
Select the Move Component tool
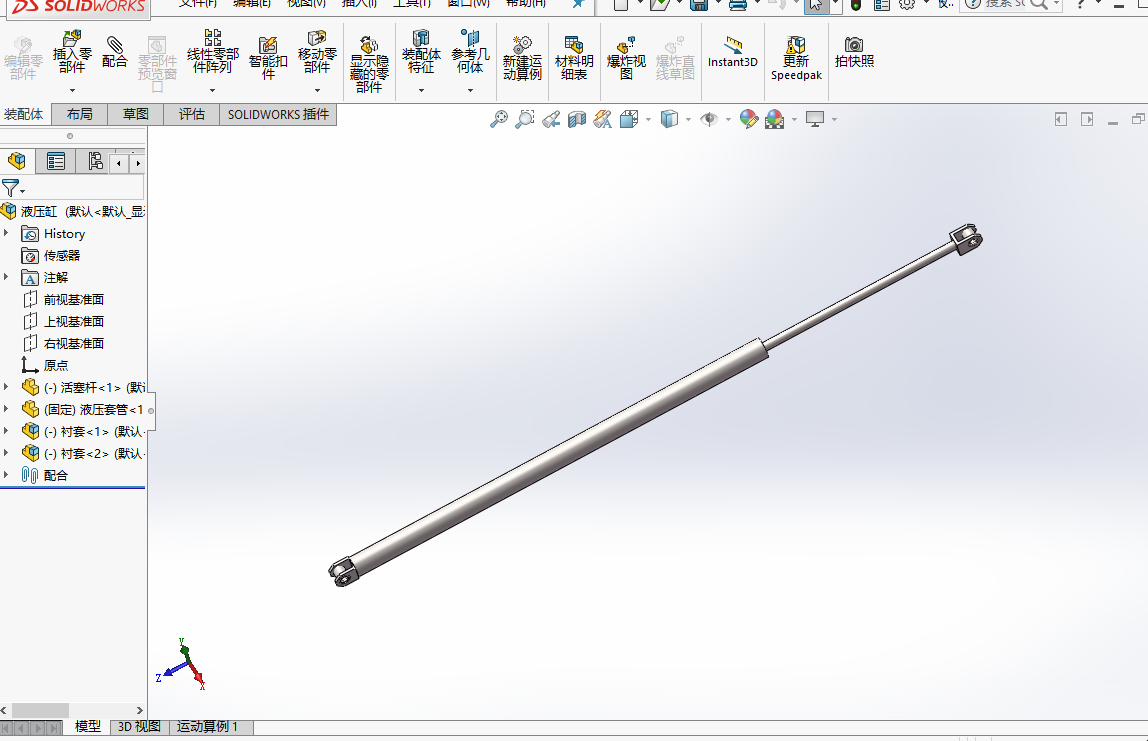point(317,53)
